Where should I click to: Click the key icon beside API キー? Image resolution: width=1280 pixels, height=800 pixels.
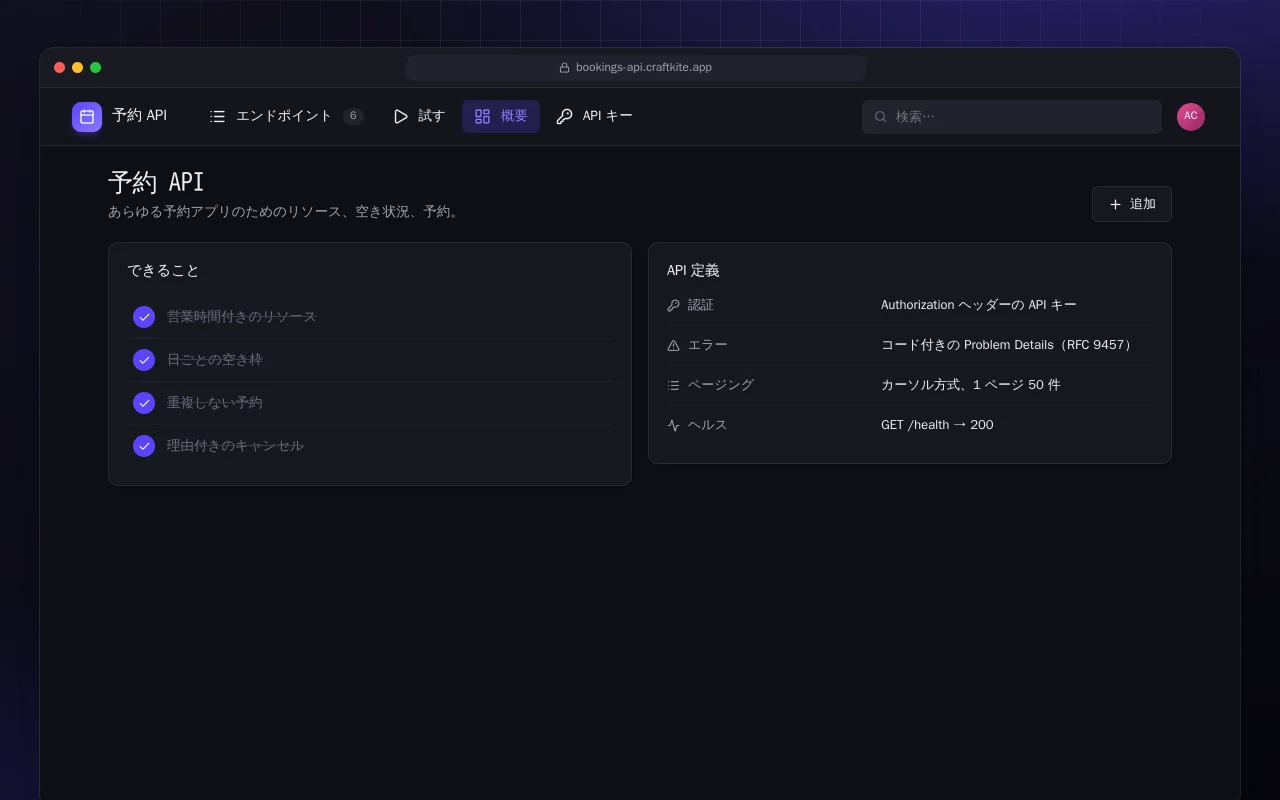tap(564, 116)
